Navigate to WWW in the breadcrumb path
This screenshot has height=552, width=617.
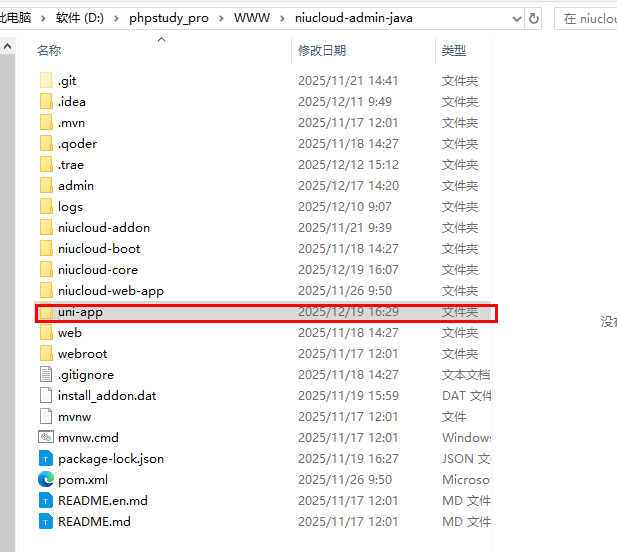point(250,18)
